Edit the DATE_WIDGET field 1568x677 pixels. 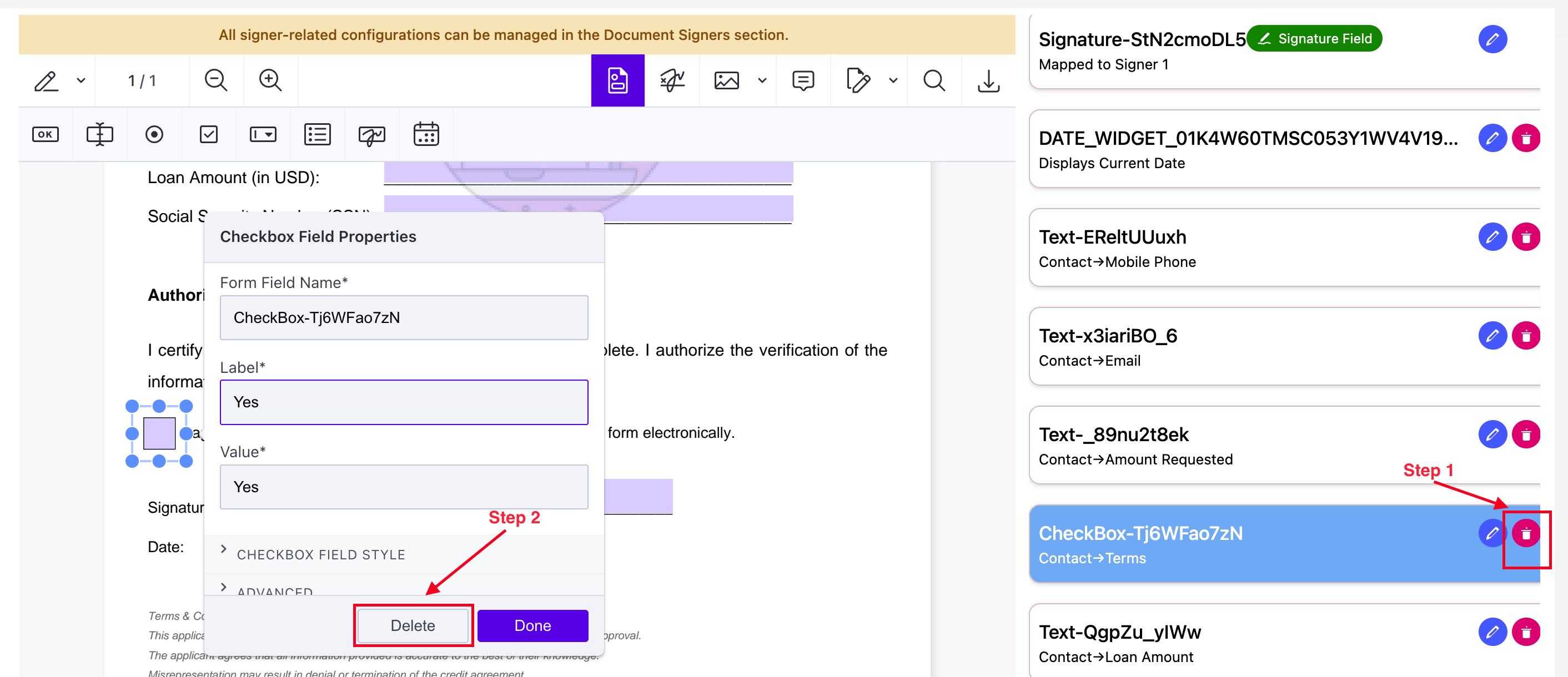[x=1492, y=138]
